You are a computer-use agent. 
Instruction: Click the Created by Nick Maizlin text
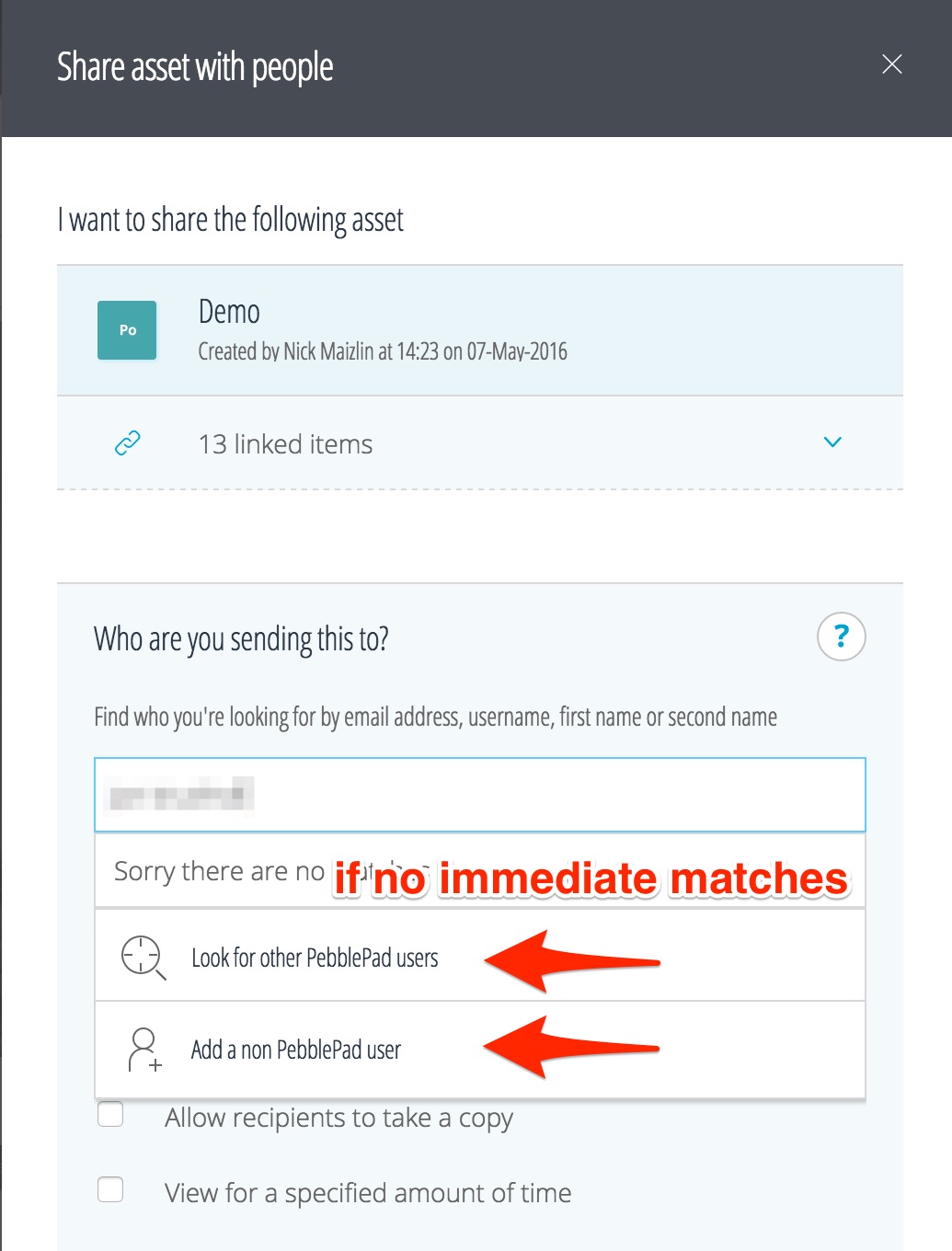[383, 351]
